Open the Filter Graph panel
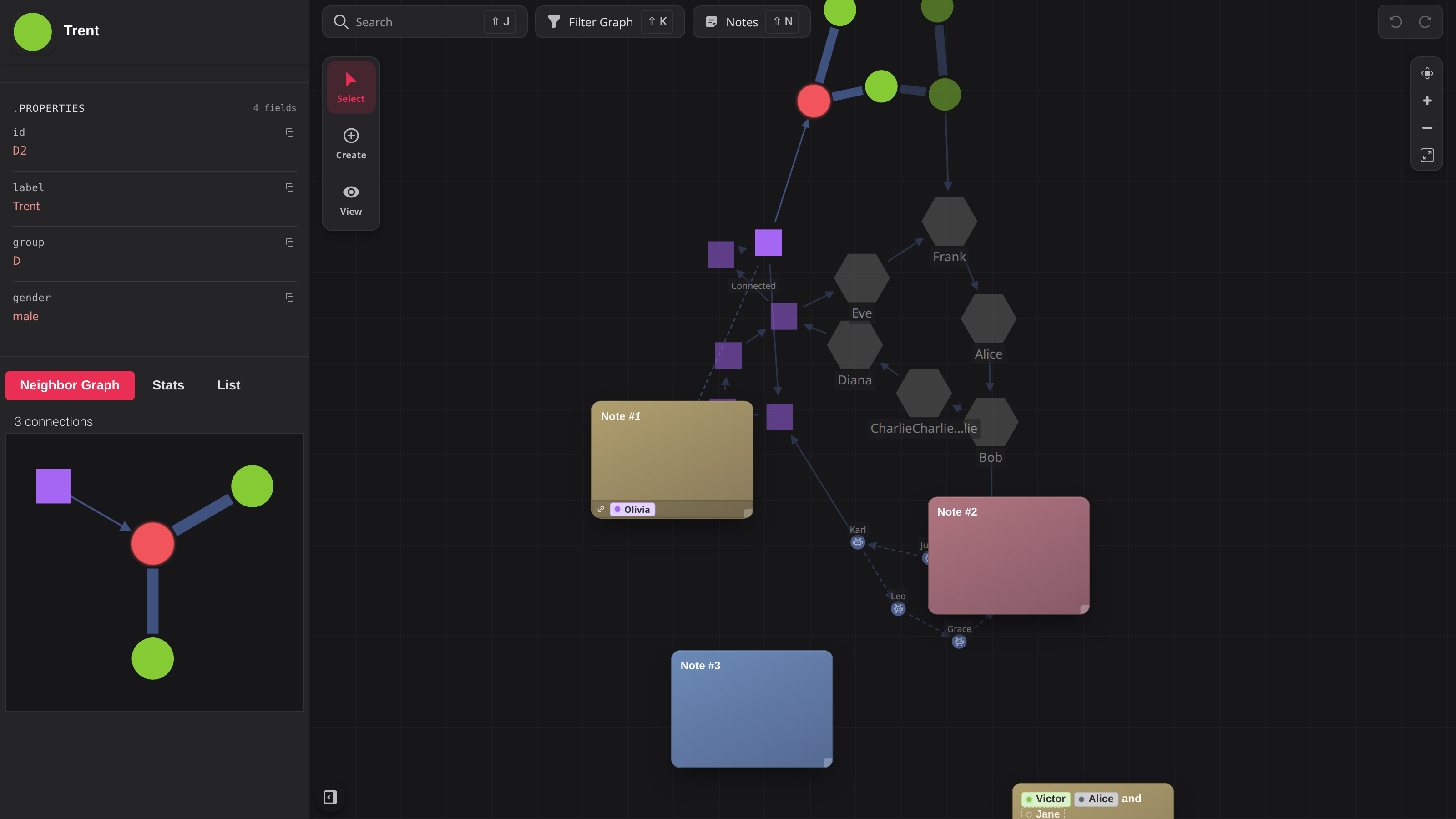This screenshot has width=1456, height=819. coord(610,22)
